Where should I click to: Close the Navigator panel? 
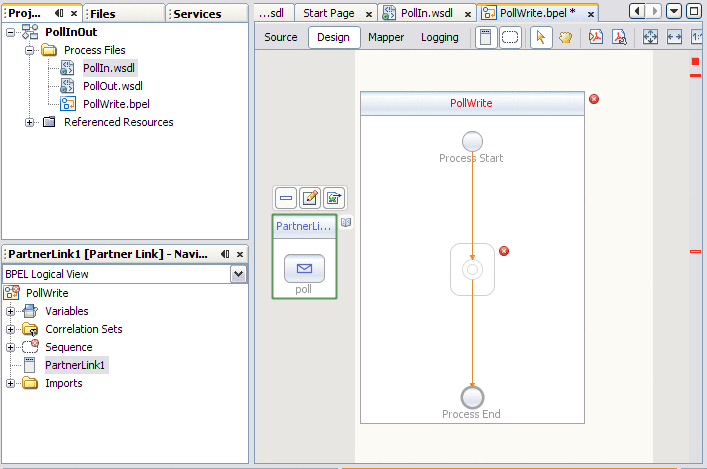click(x=240, y=254)
